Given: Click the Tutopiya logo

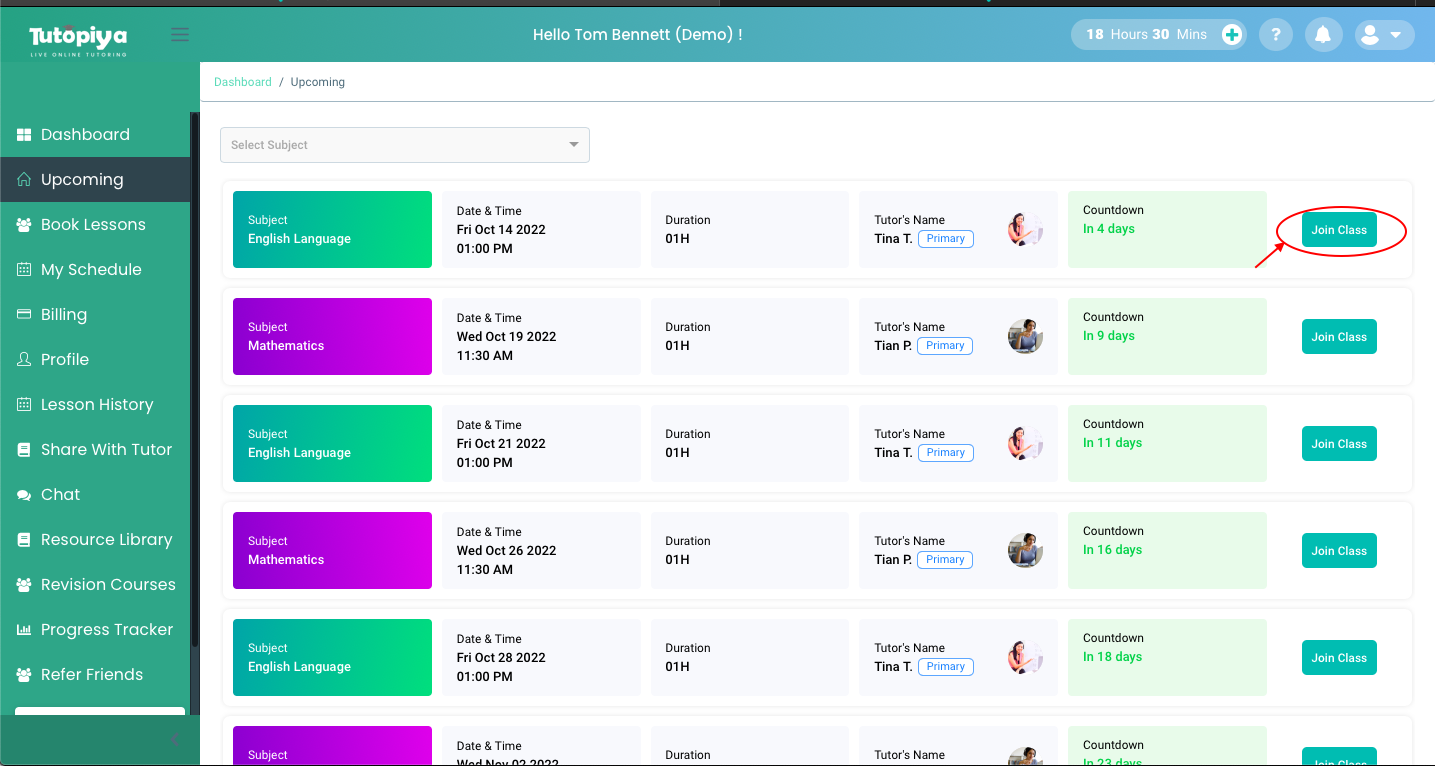Looking at the screenshot, I should click(x=78, y=38).
